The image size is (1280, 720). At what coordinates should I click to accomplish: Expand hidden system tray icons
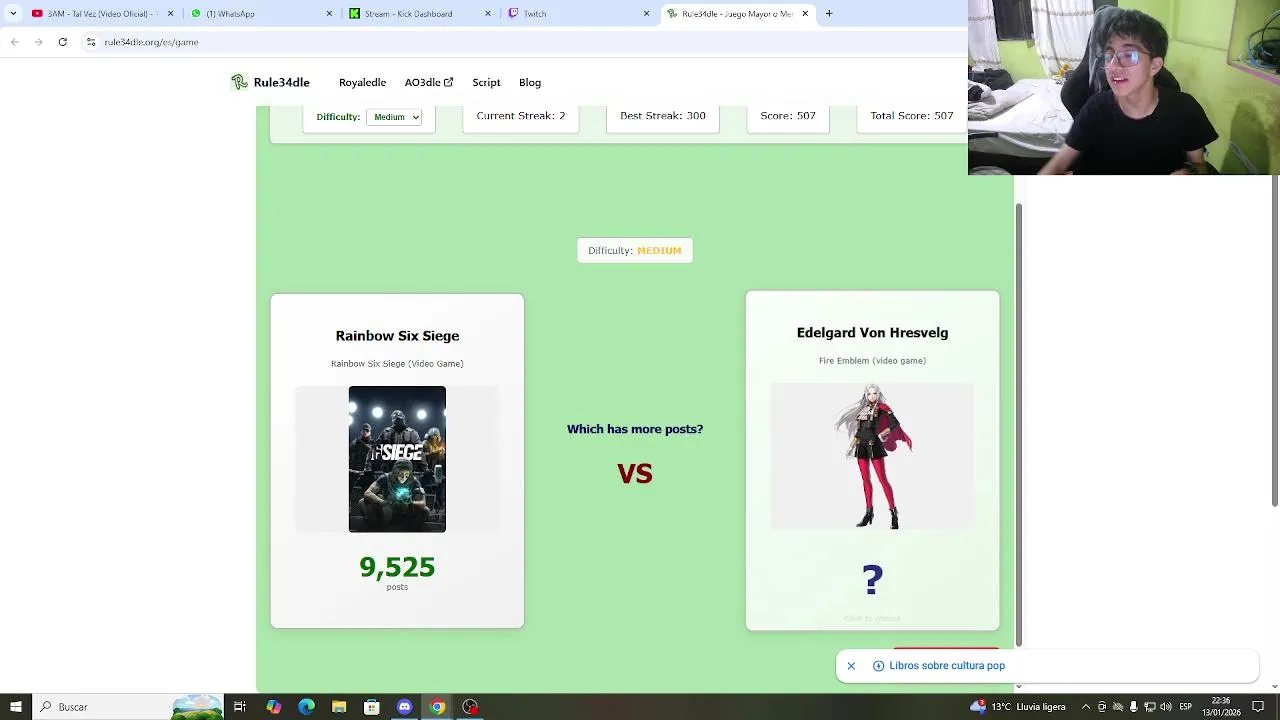pos(1086,707)
